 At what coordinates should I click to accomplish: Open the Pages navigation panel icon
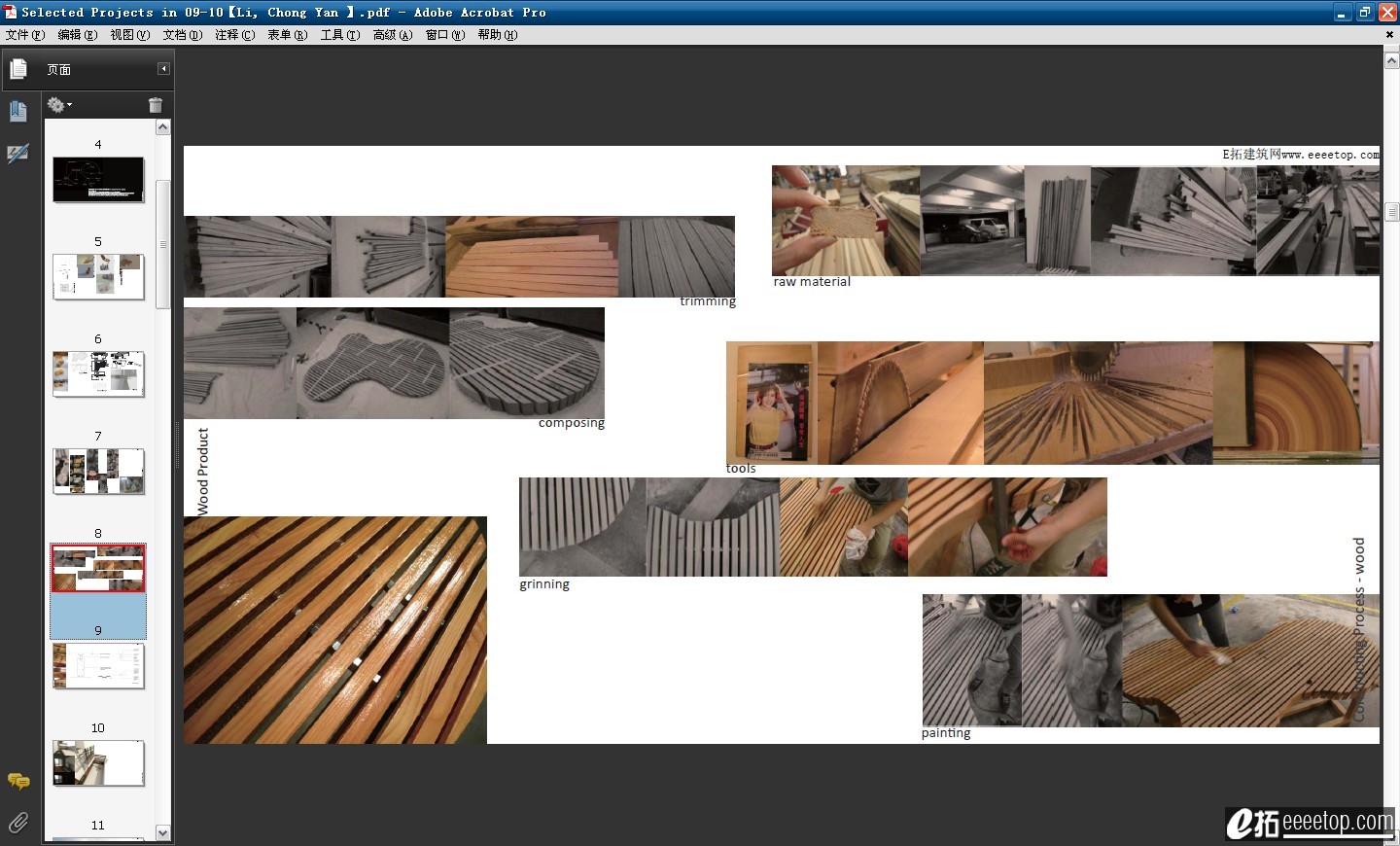coord(18,69)
